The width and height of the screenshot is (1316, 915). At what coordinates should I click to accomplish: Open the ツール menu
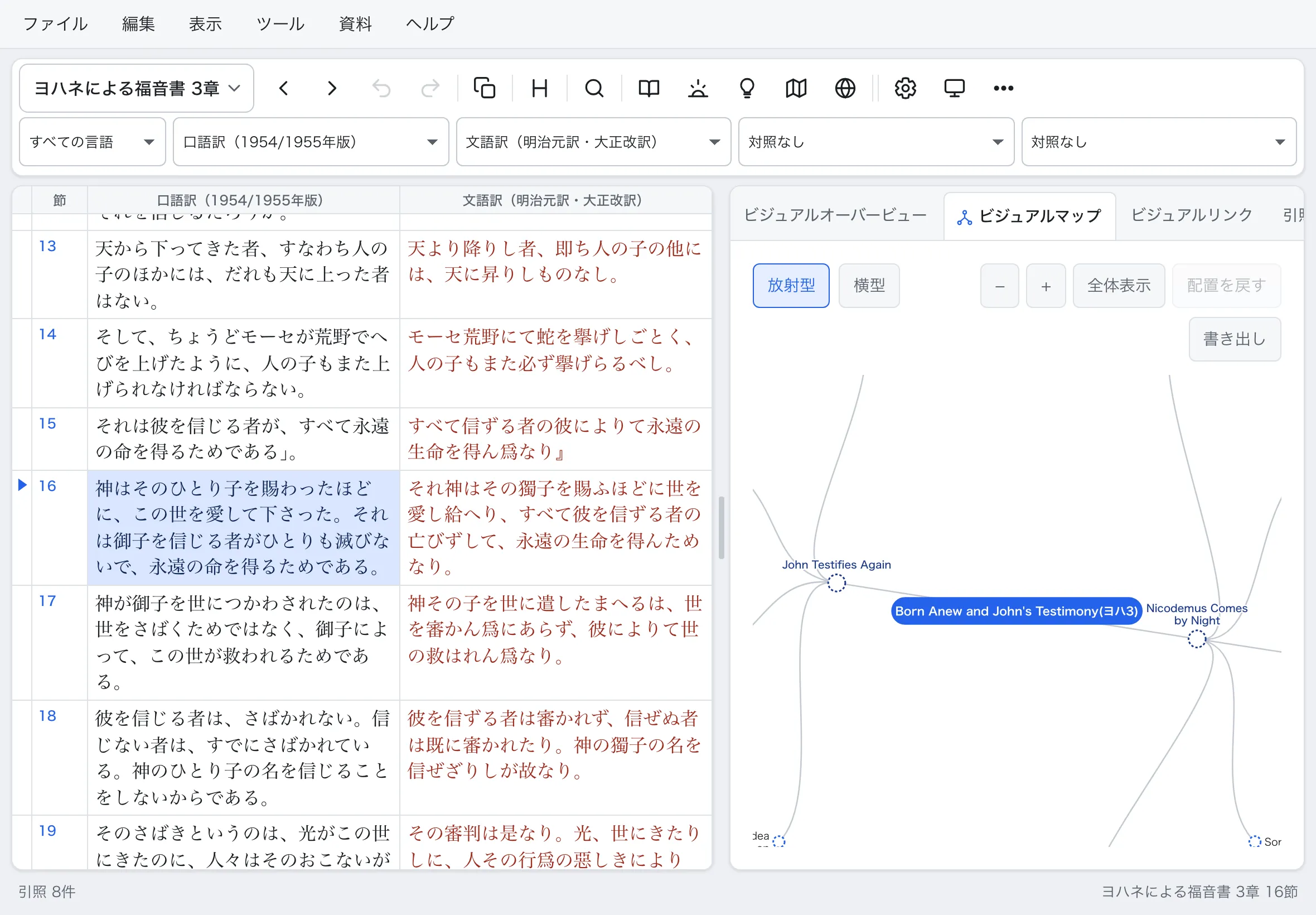(x=280, y=24)
